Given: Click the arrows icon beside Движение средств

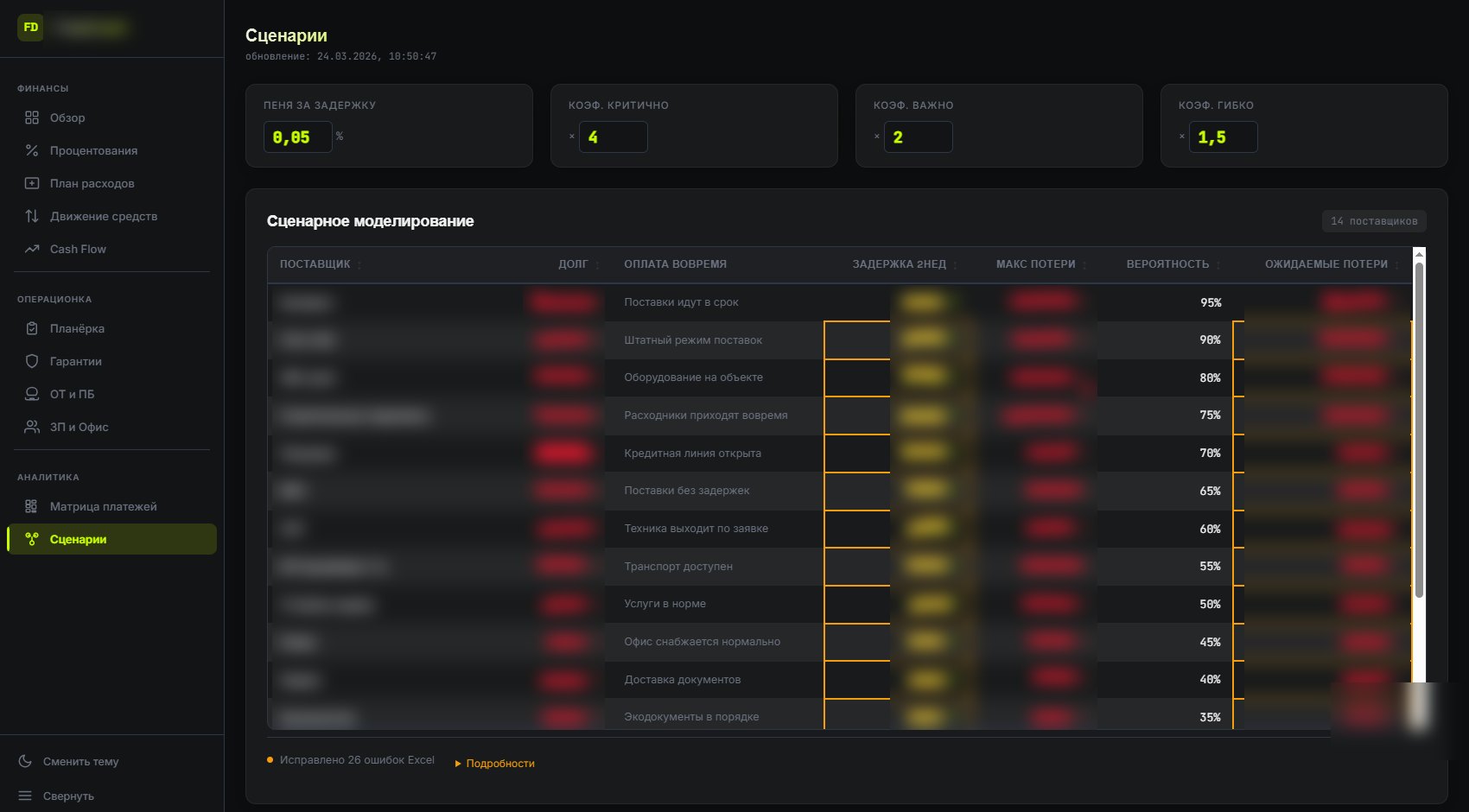Looking at the screenshot, I should point(32,216).
